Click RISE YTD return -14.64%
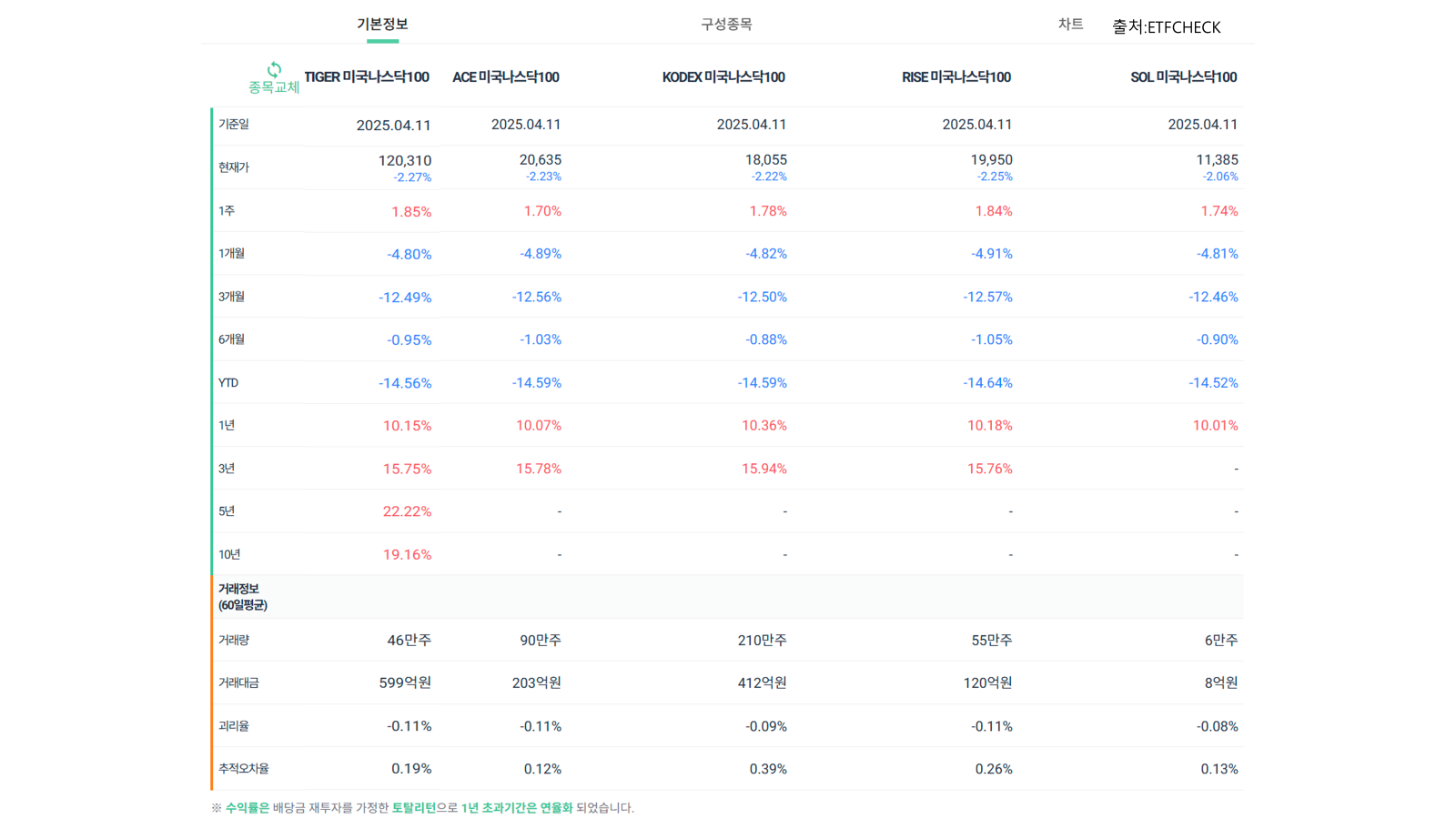 pos(988,383)
